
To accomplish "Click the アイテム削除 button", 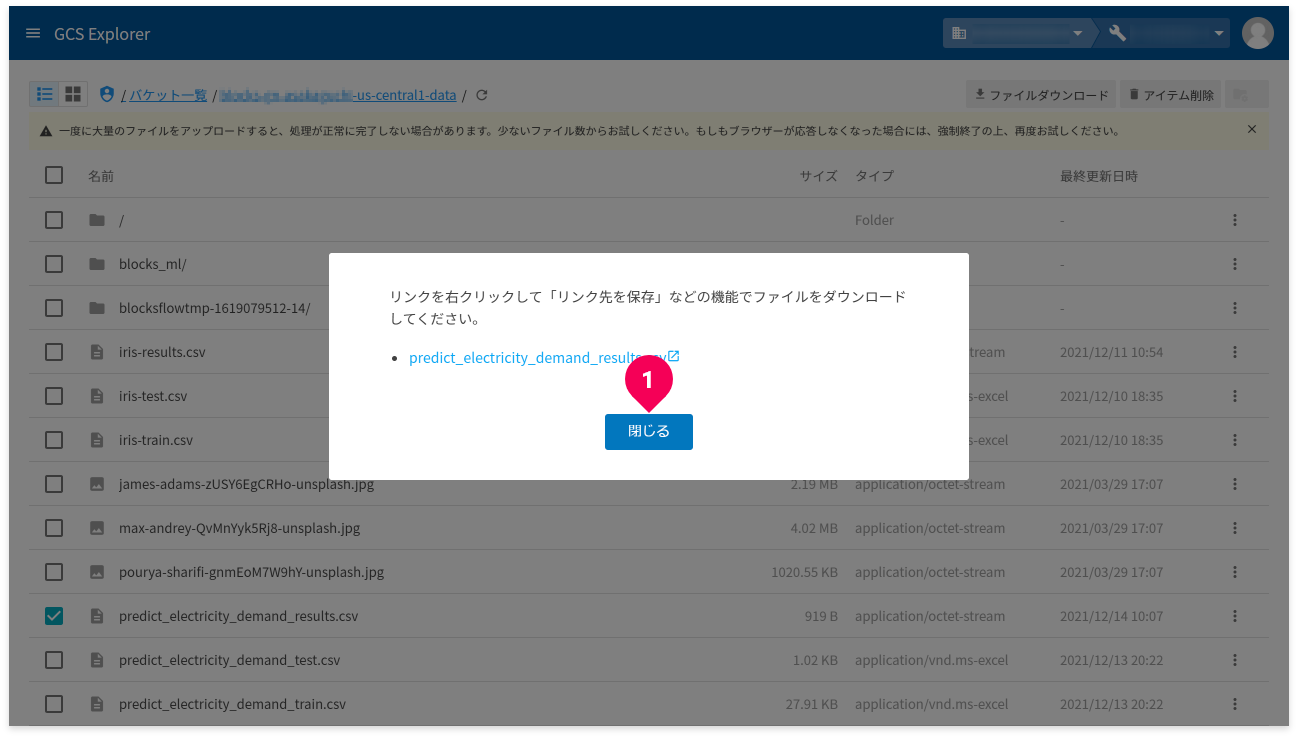I will [1170, 95].
